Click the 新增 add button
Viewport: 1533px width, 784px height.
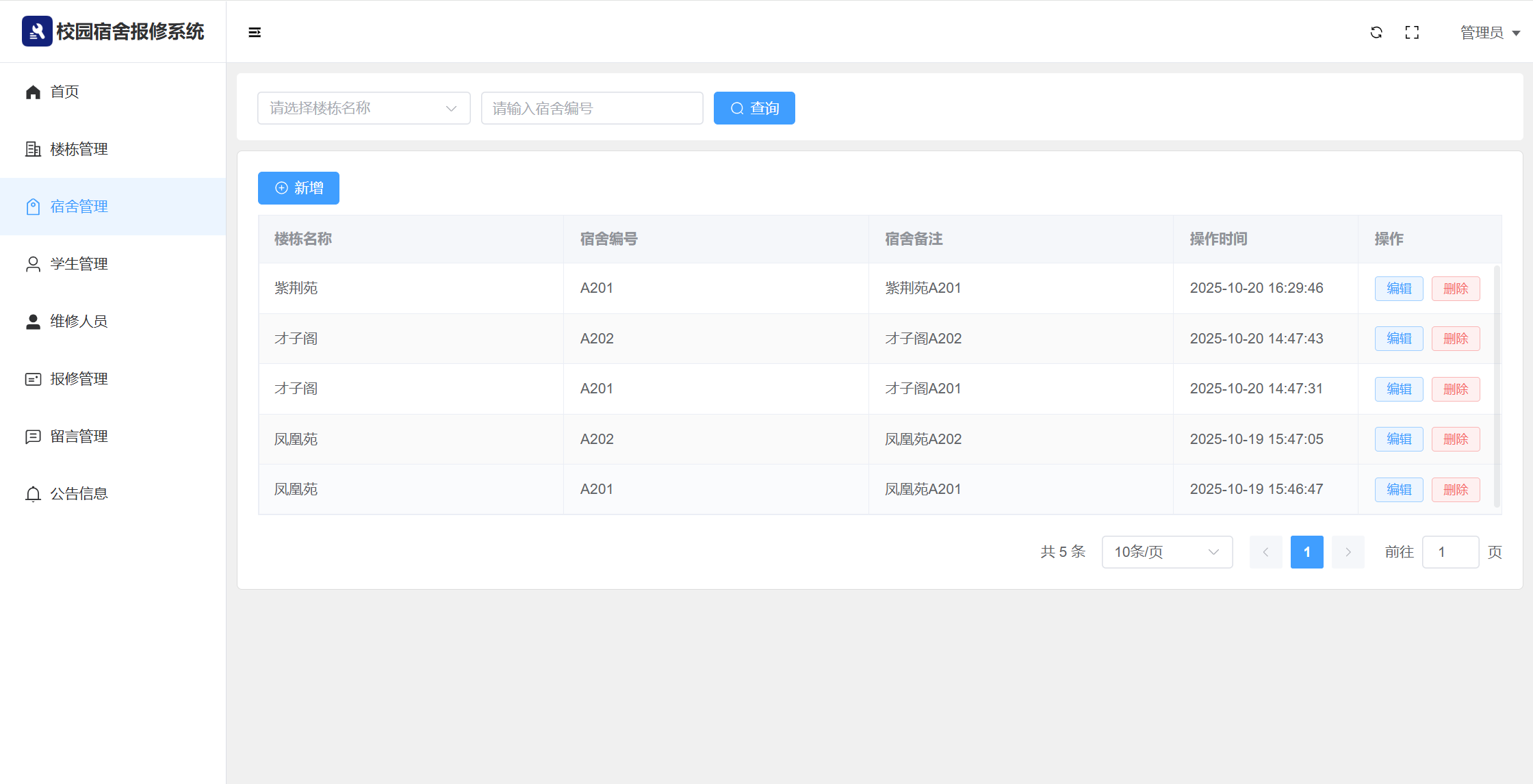pos(298,188)
